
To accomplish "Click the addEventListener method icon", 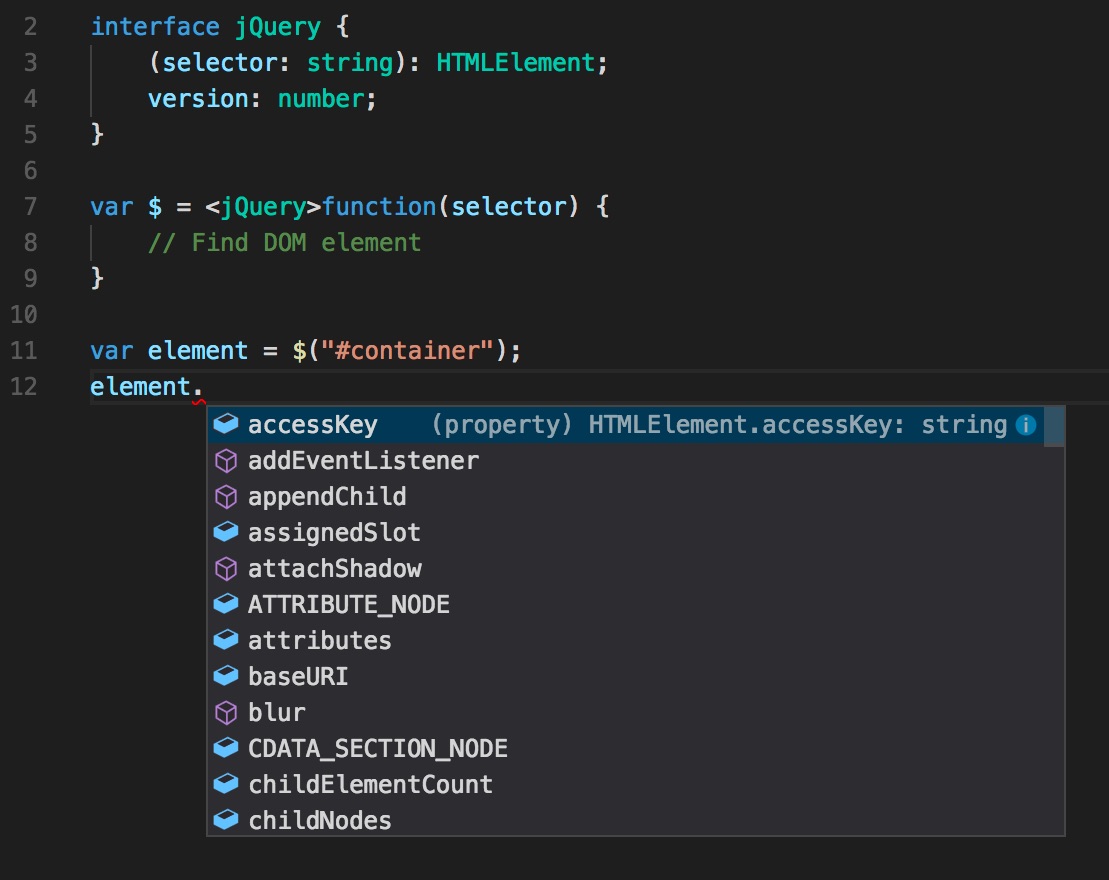I will [226, 461].
